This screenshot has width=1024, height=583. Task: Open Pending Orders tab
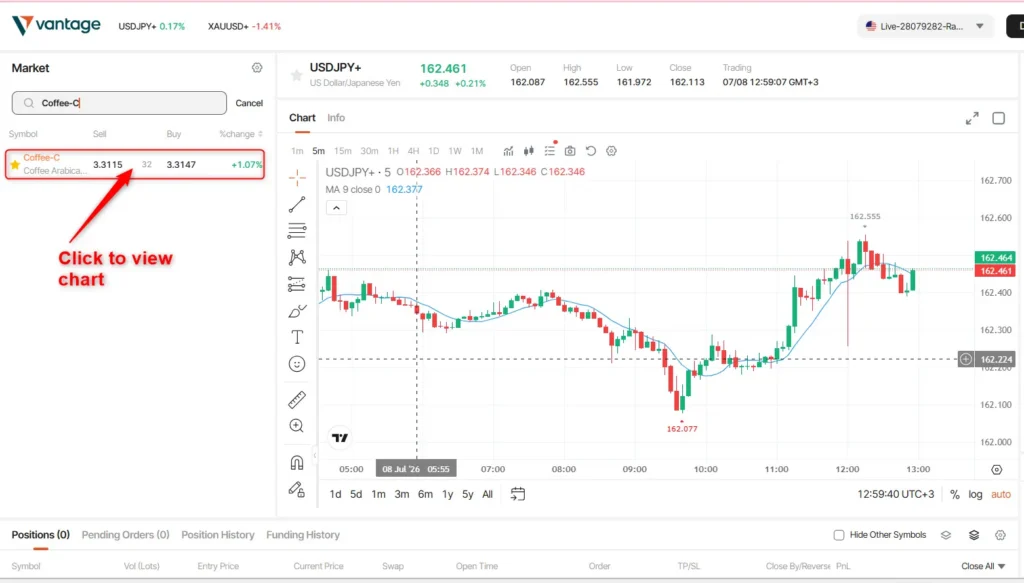point(125,535)
